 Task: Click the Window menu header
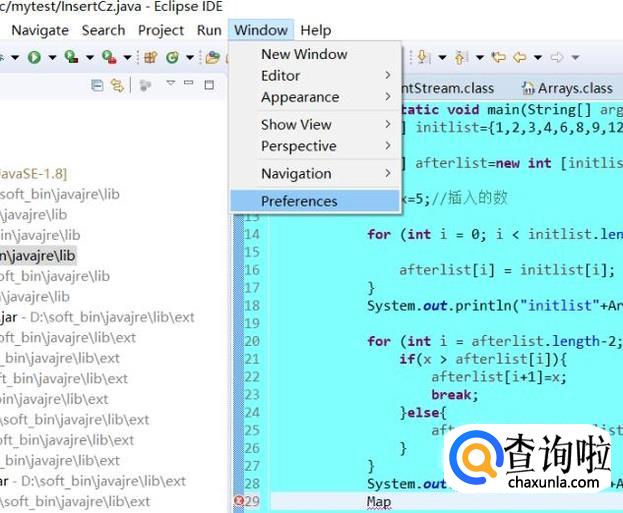point(261,30)
